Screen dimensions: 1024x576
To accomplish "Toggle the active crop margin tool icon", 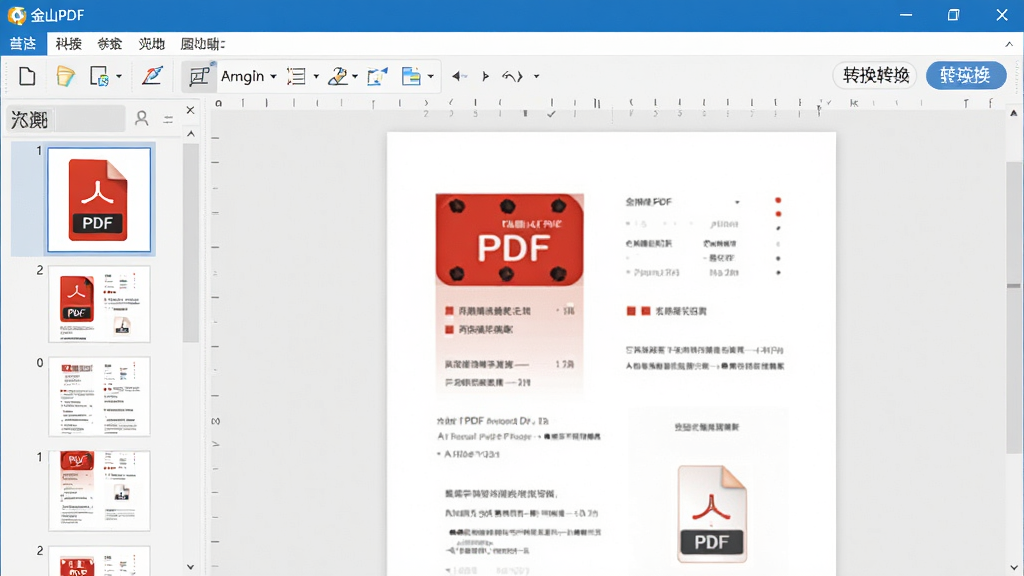I will tap(199, 76).
